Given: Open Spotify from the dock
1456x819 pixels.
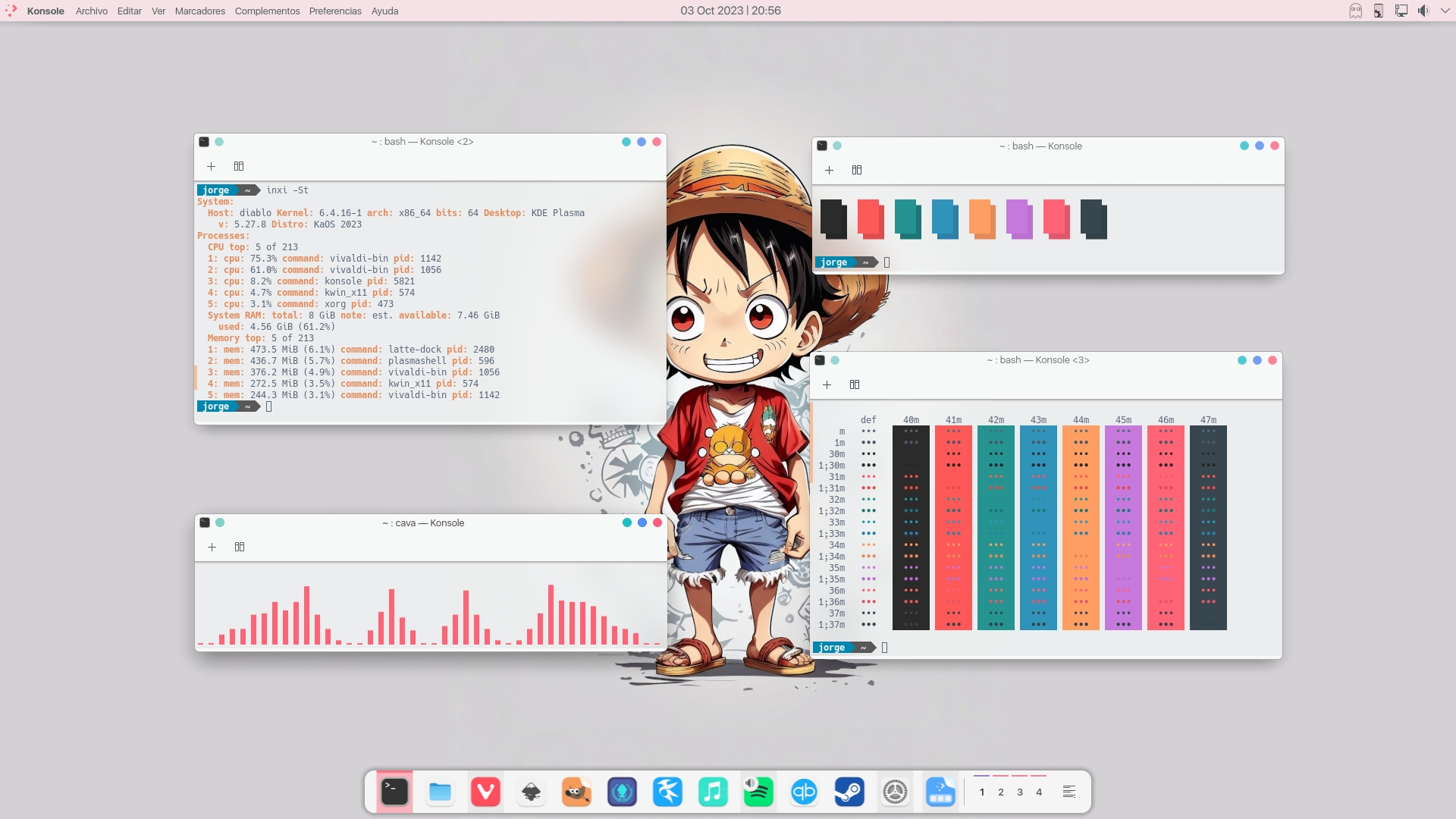Looking at the screenshot, I should click(758, 792).
